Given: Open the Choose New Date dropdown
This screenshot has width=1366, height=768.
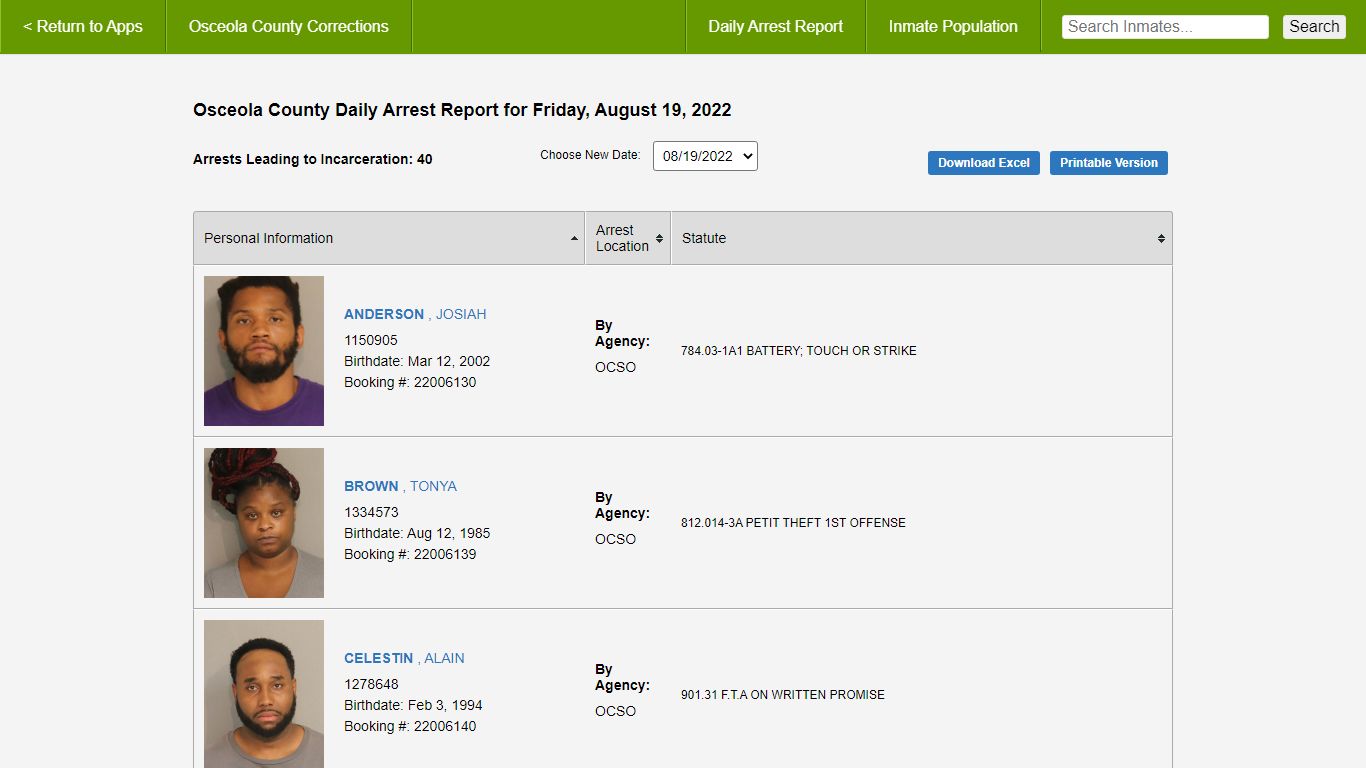Looking at the screenshot, I should coord(705,156).
